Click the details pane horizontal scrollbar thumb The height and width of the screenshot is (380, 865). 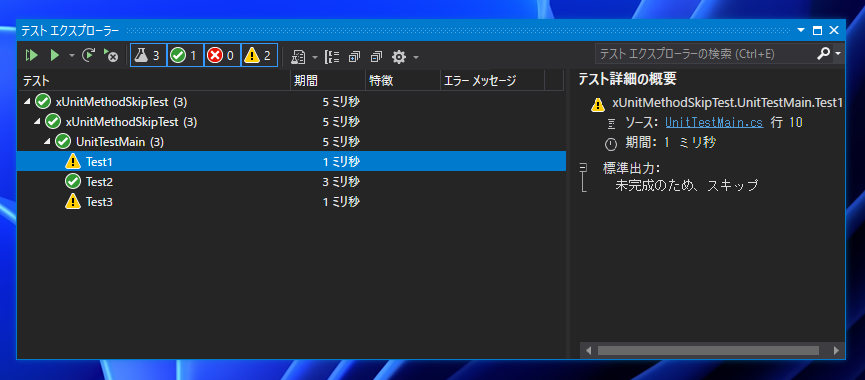[708, 350]
